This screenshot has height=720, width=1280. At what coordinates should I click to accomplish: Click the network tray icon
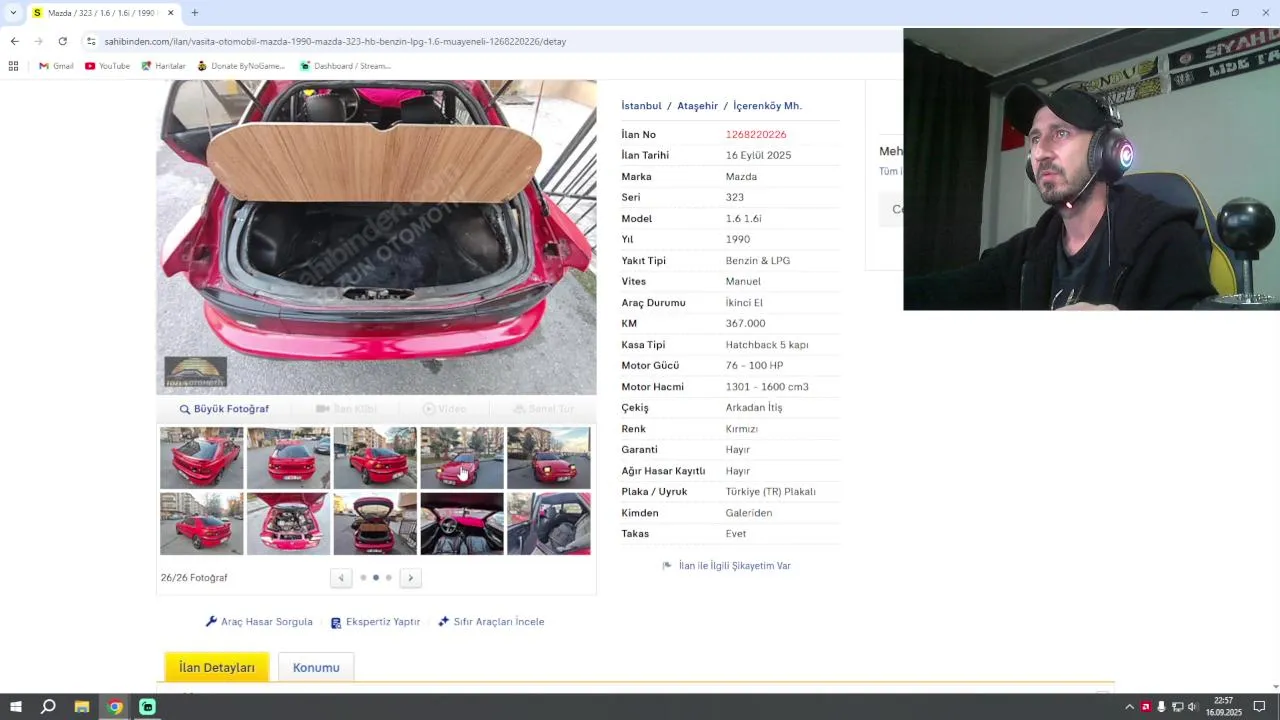tap(1177, 707)
